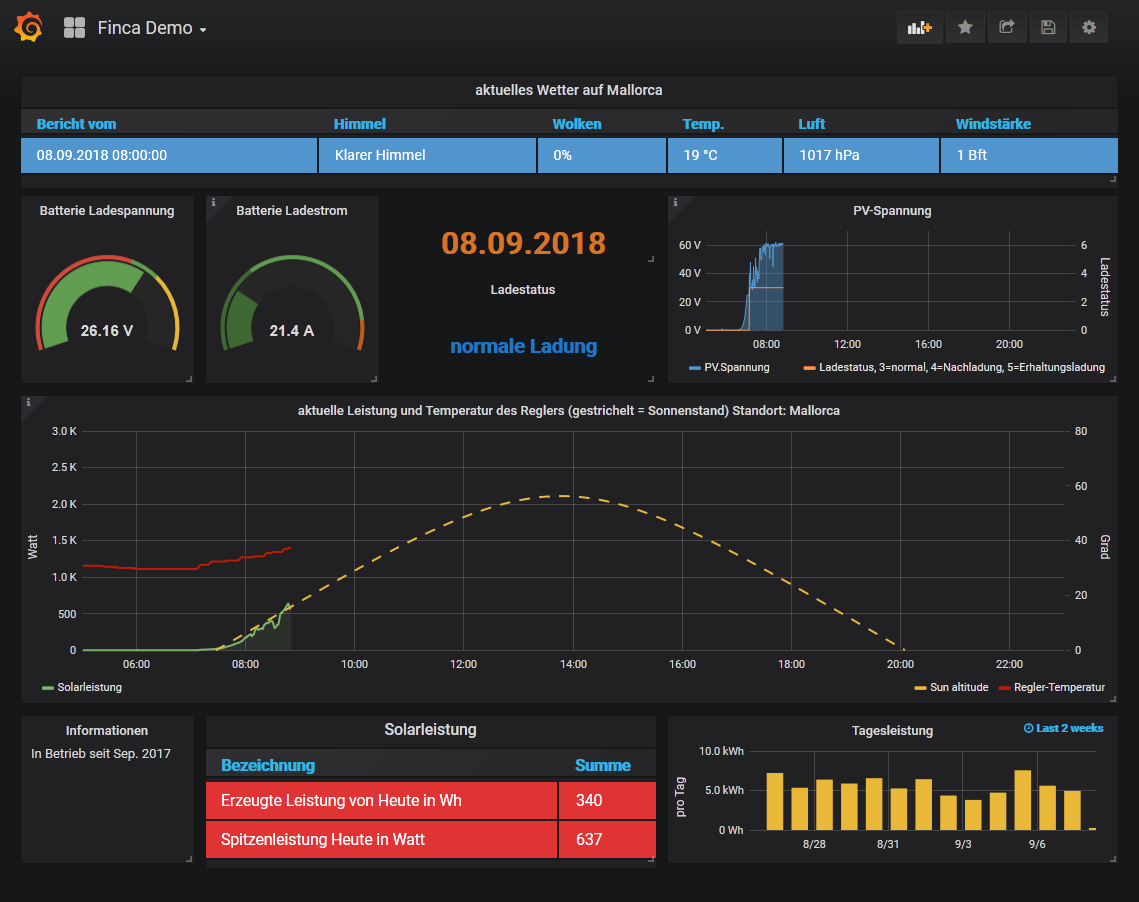The width and height of the screenshot is (1139, 902).
Task: Click the Grafana logo icon
Action: [x=28, y=28]
